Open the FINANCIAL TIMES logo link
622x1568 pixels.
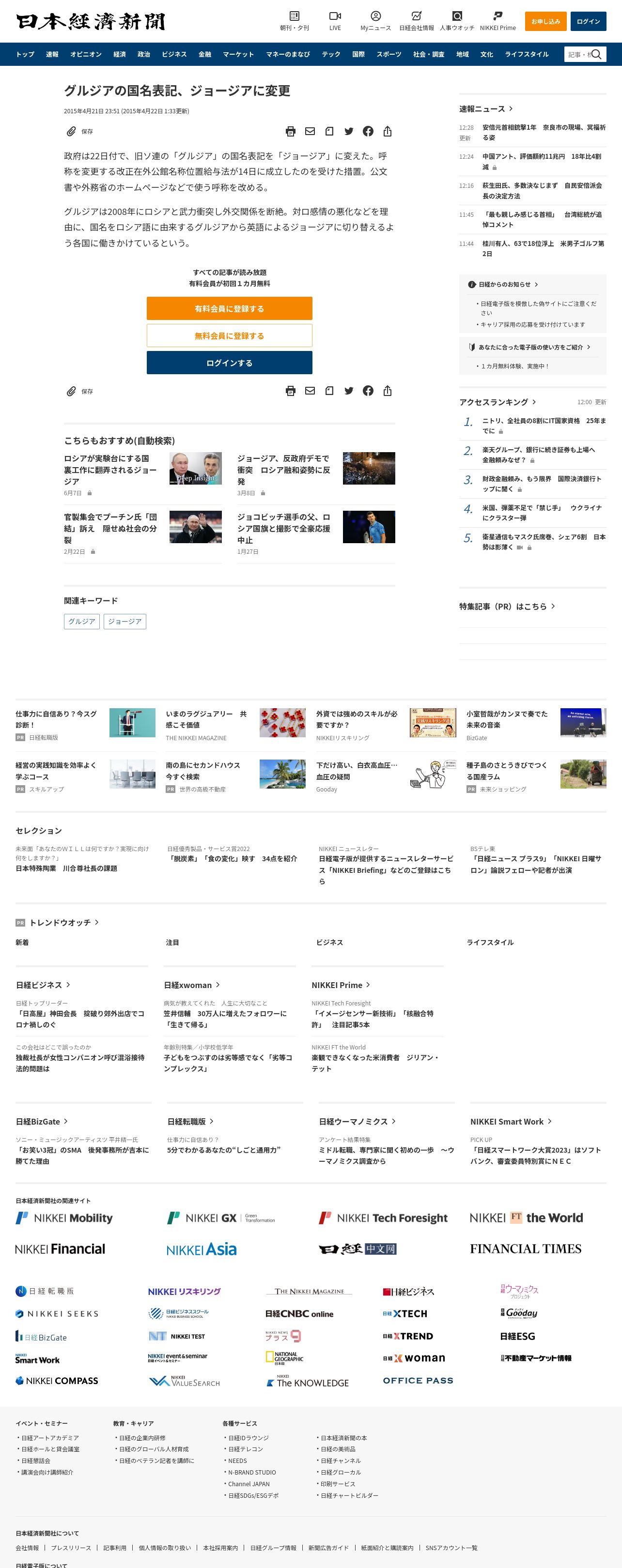coord(525,1248)
